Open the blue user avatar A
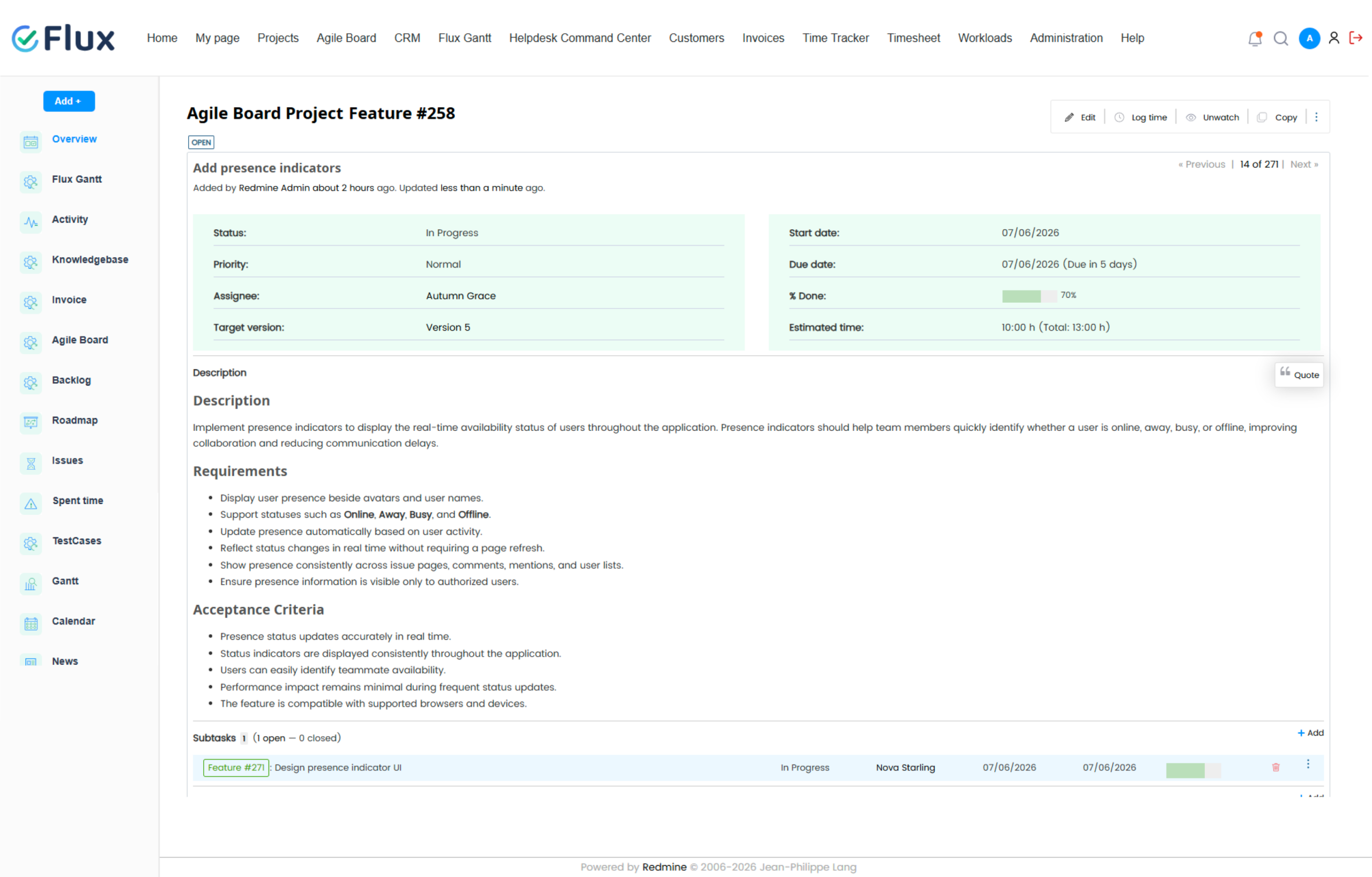Screen dimensions: 1372x877 [1309, 38]
